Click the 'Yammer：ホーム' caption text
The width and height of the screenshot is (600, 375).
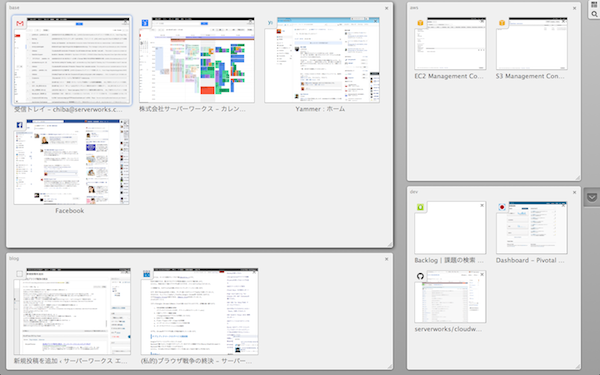pyautogui.click(x=320, y=109)
